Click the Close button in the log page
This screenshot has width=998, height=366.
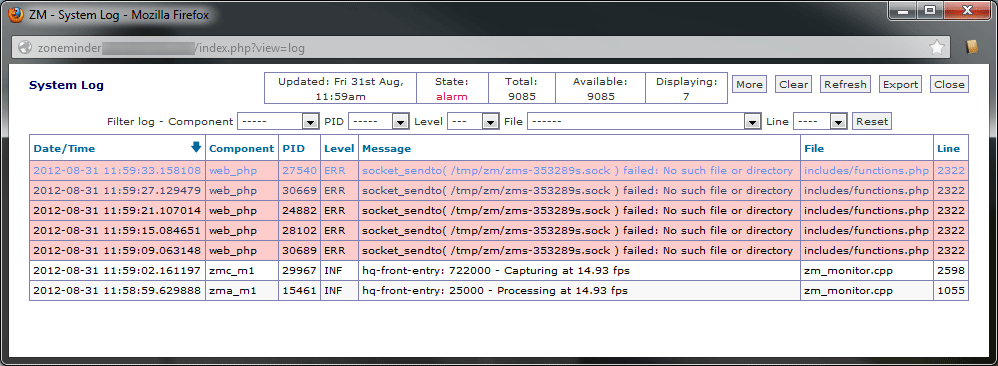tap(950, 84)
